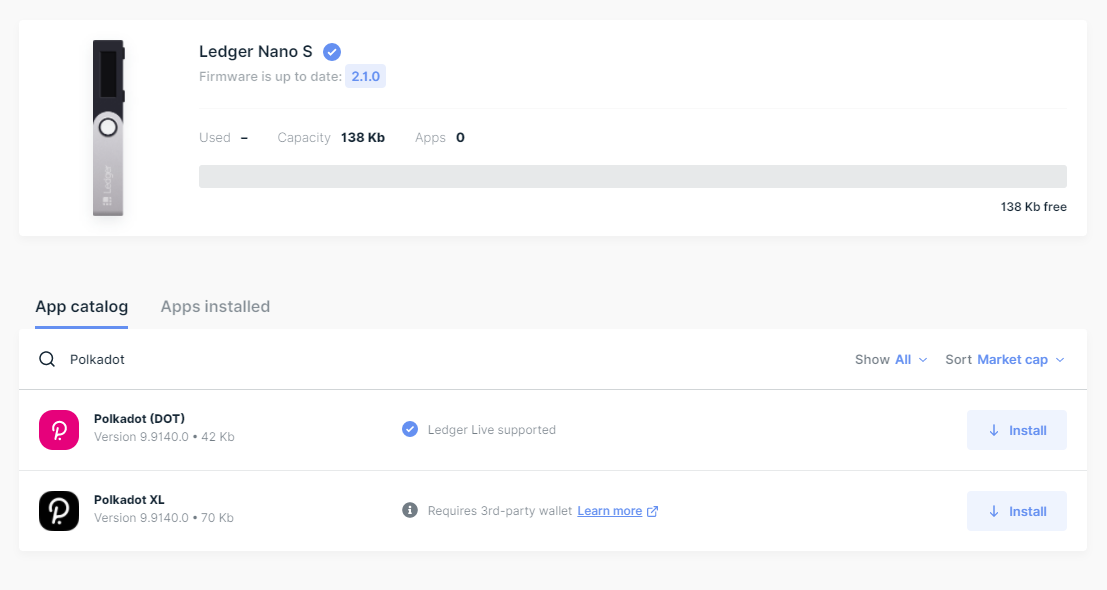Open the Show All filter dropdown
The height and width of the screenshot is (590, 1107).
[x=905, y=359]
